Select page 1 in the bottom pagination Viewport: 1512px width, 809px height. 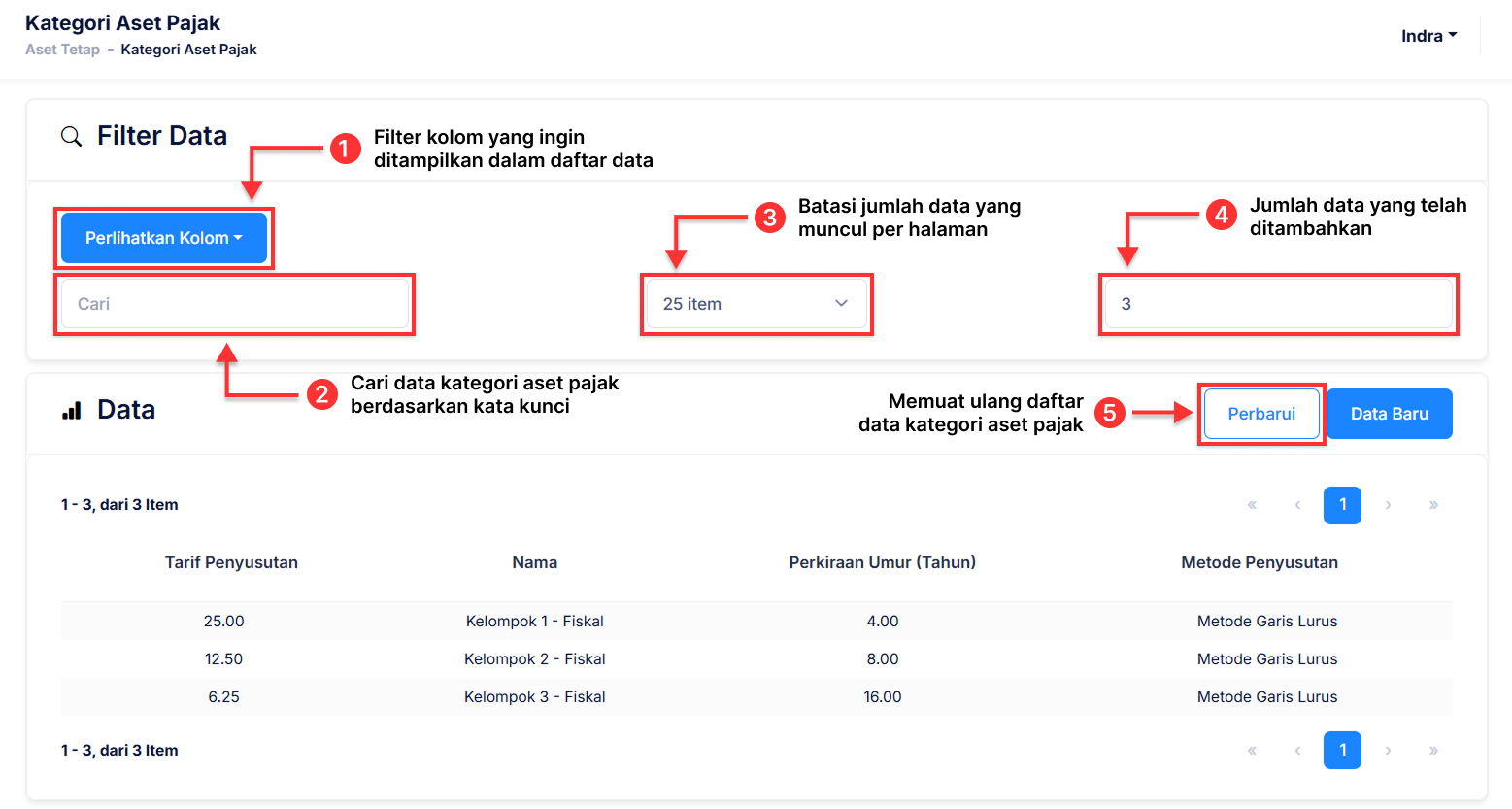(x=1342, y=751)
